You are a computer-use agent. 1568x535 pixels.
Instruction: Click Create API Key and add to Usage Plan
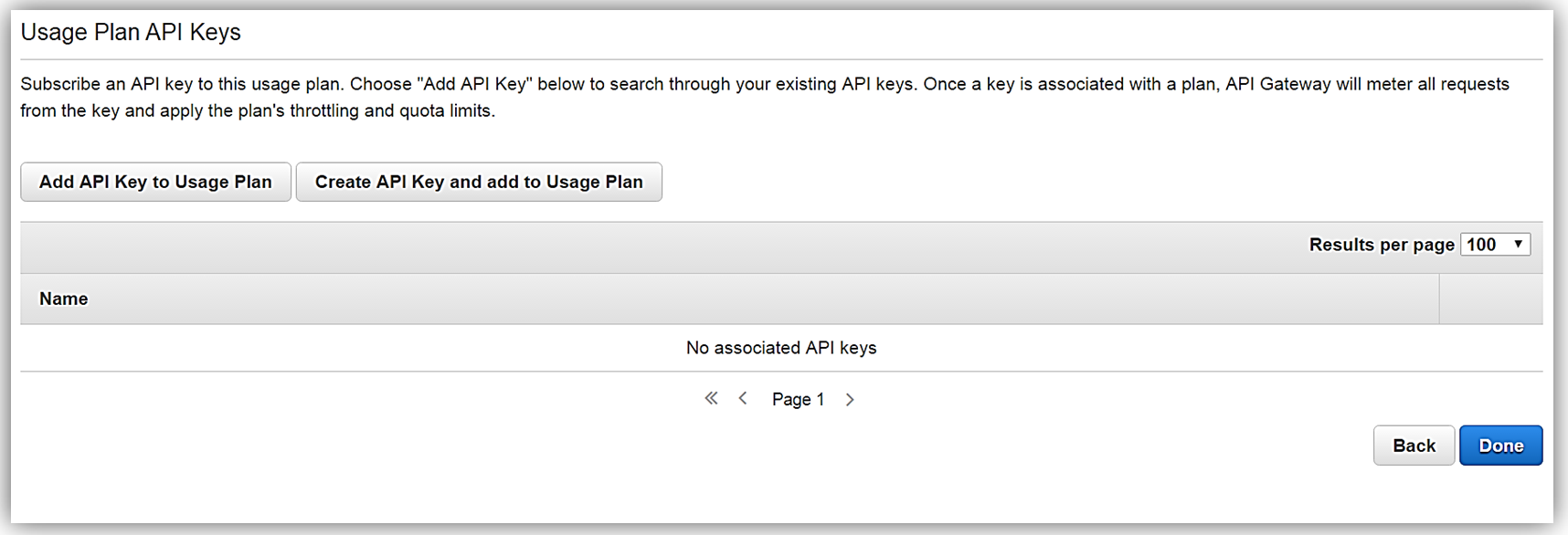(x=479, y=182)
